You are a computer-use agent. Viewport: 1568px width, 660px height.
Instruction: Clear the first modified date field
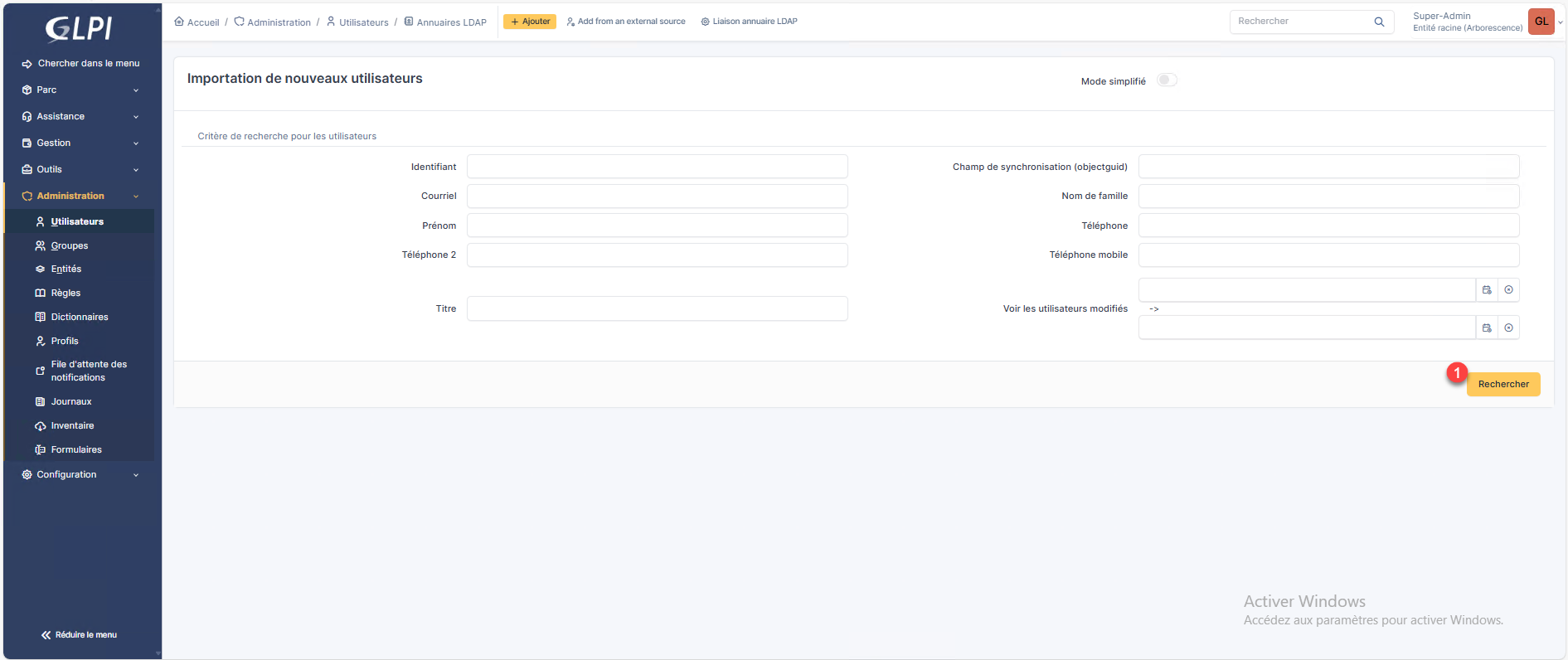coord(1508,290)
